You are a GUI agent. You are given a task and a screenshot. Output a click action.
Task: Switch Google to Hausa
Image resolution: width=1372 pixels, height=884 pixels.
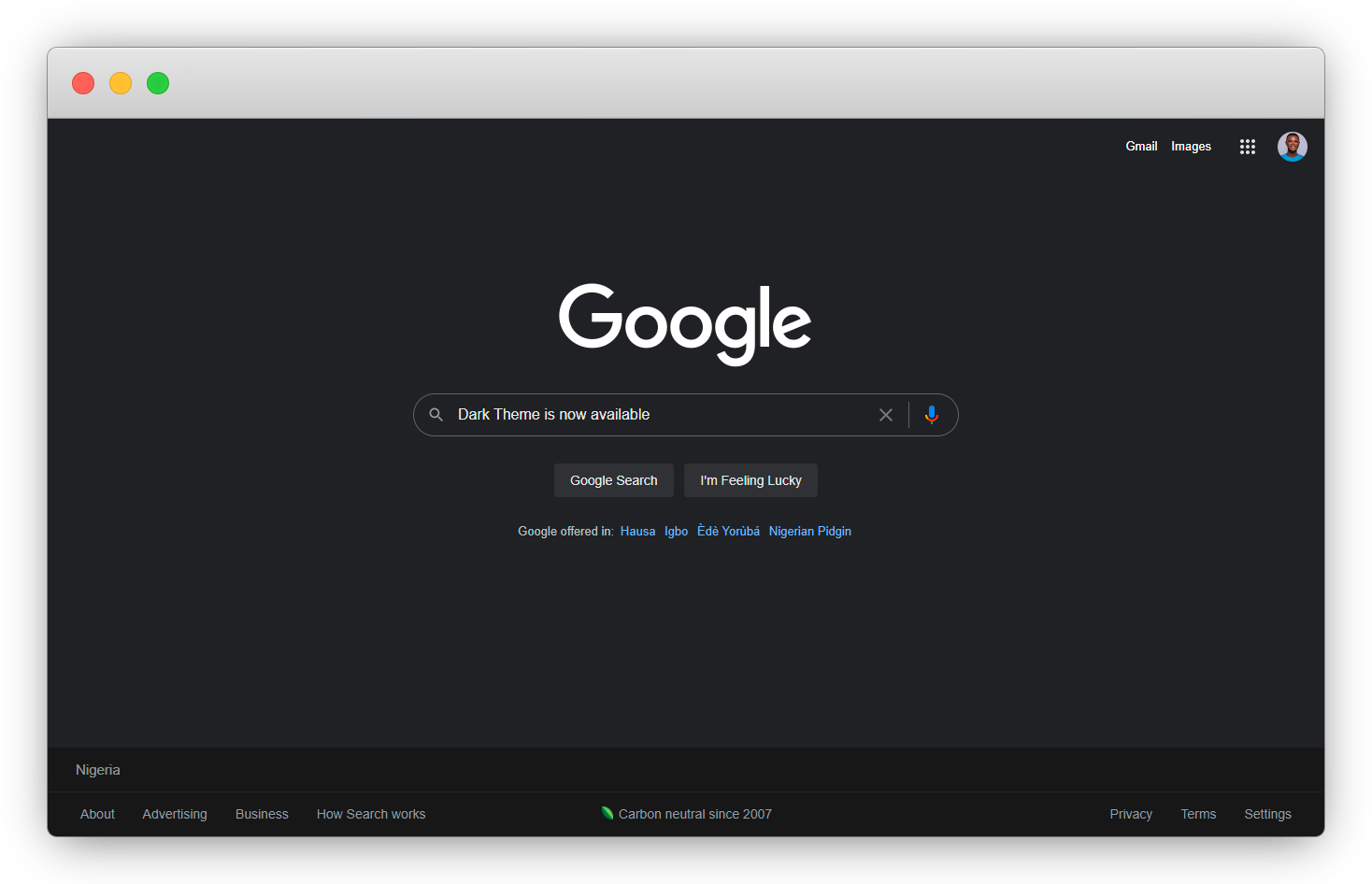(x=637, y=532)
